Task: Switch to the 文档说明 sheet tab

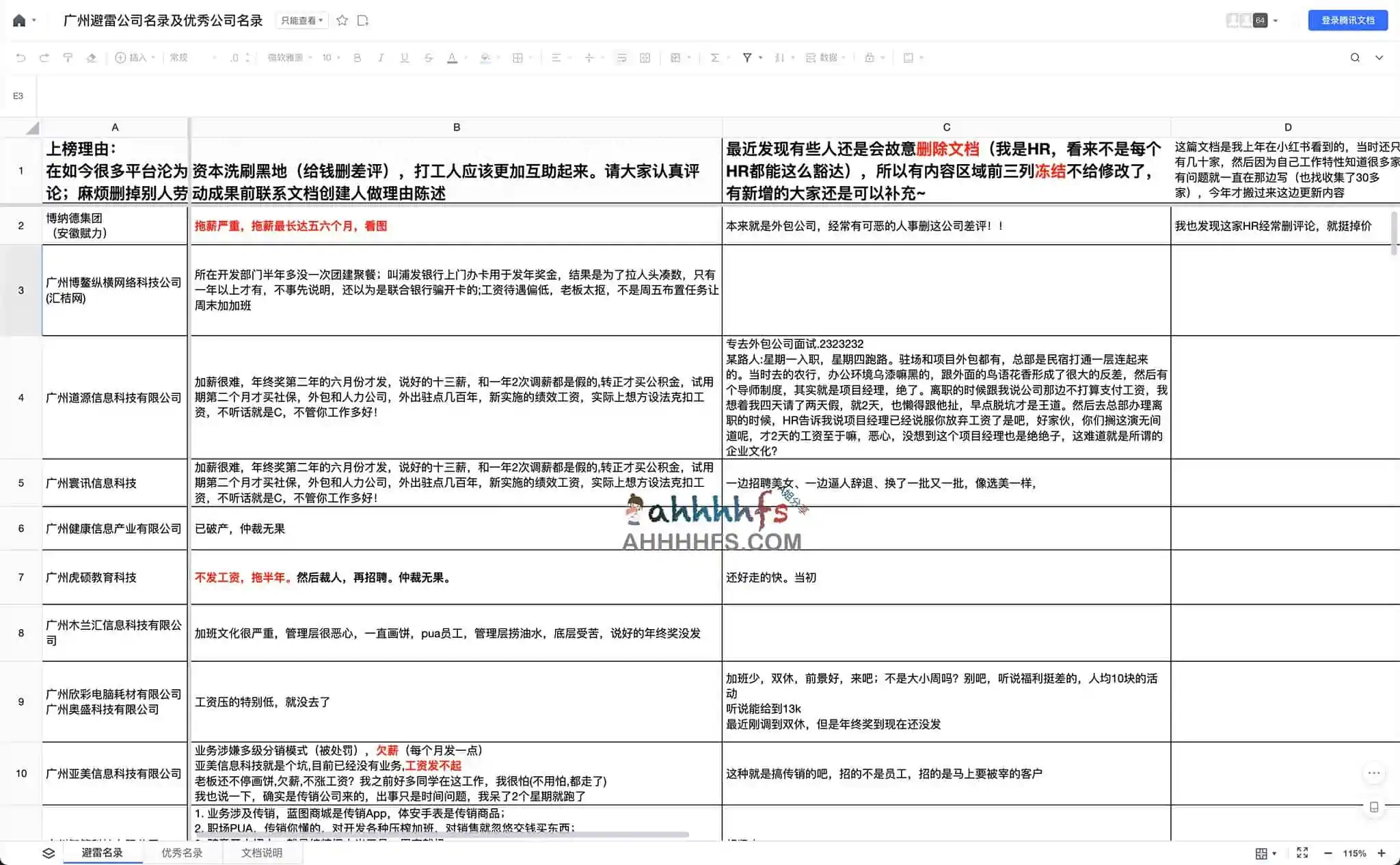Action: (262, 853)
